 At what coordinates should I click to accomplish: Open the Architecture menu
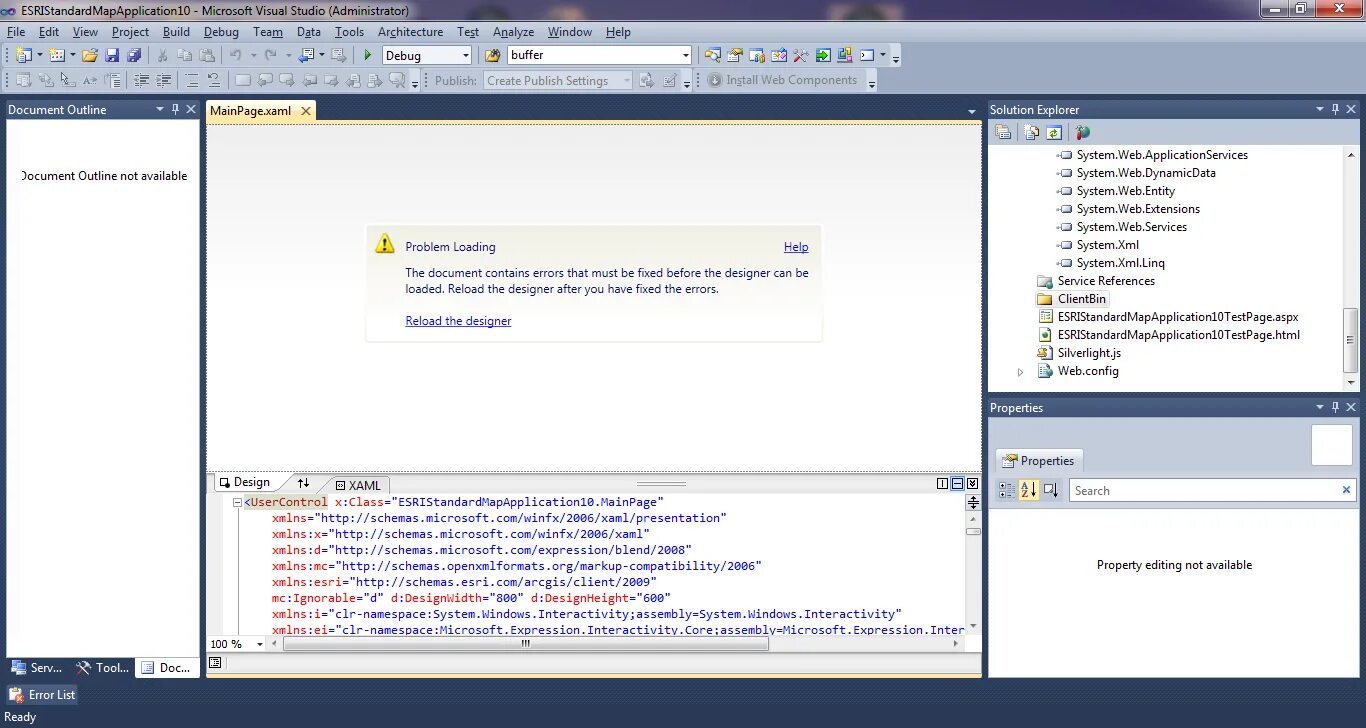(410, 32)
